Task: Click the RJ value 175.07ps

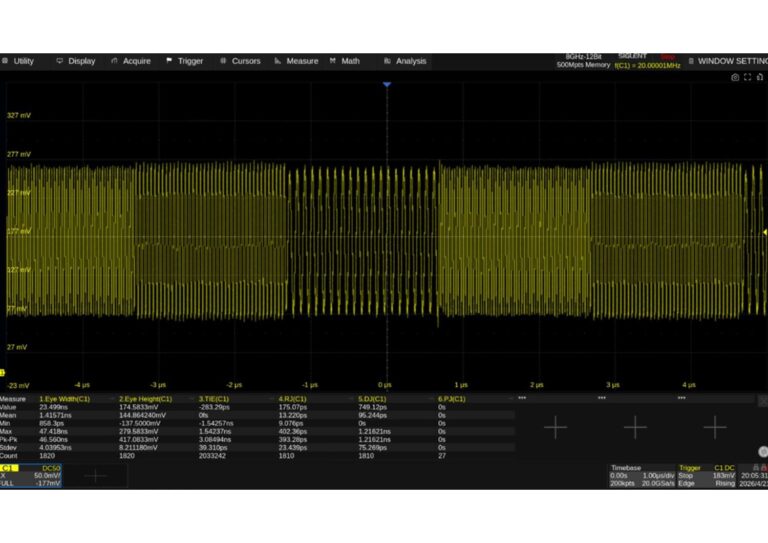Action: (292, 407)
